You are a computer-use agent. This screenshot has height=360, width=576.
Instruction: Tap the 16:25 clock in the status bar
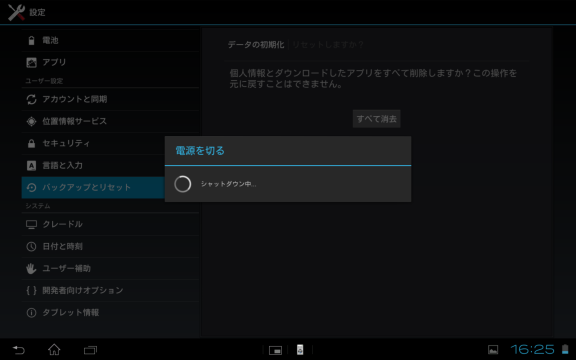[x=532, y=349]
